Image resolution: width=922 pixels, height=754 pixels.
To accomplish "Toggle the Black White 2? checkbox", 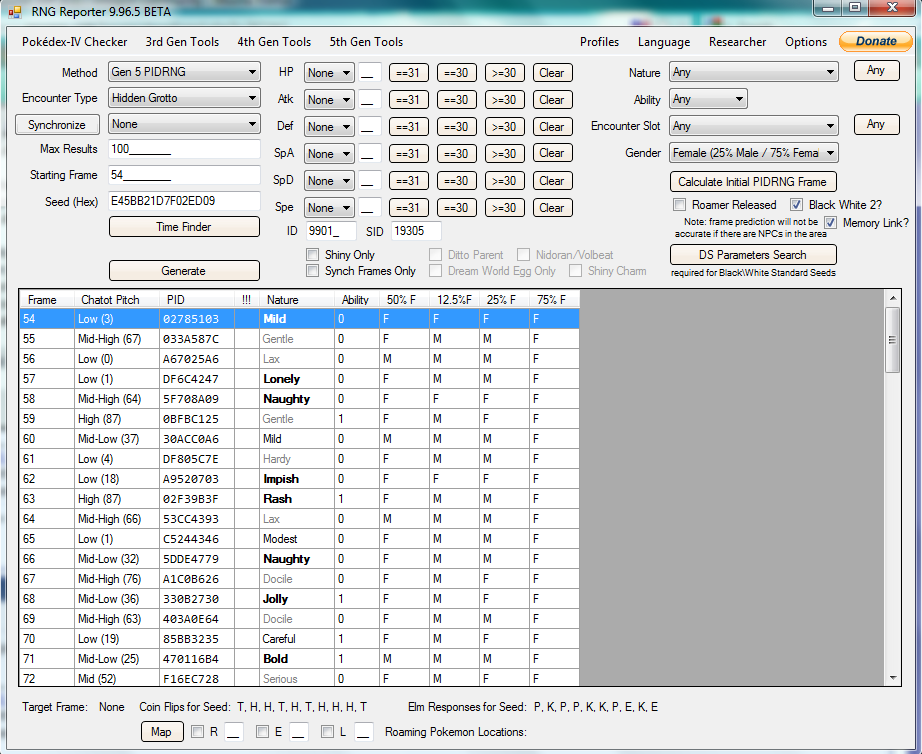I will point(796,205).
